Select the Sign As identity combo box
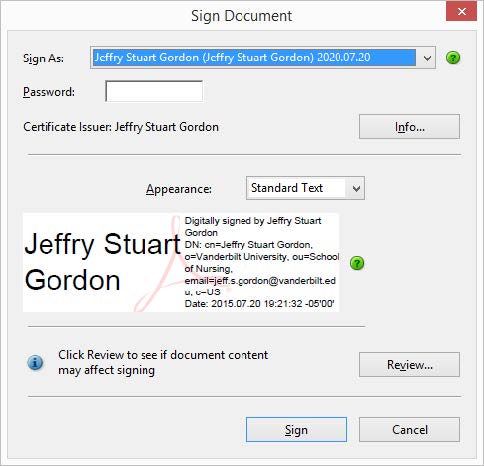Image resolution: width=484 pixels, height=466 pixels. pos(263,58)
